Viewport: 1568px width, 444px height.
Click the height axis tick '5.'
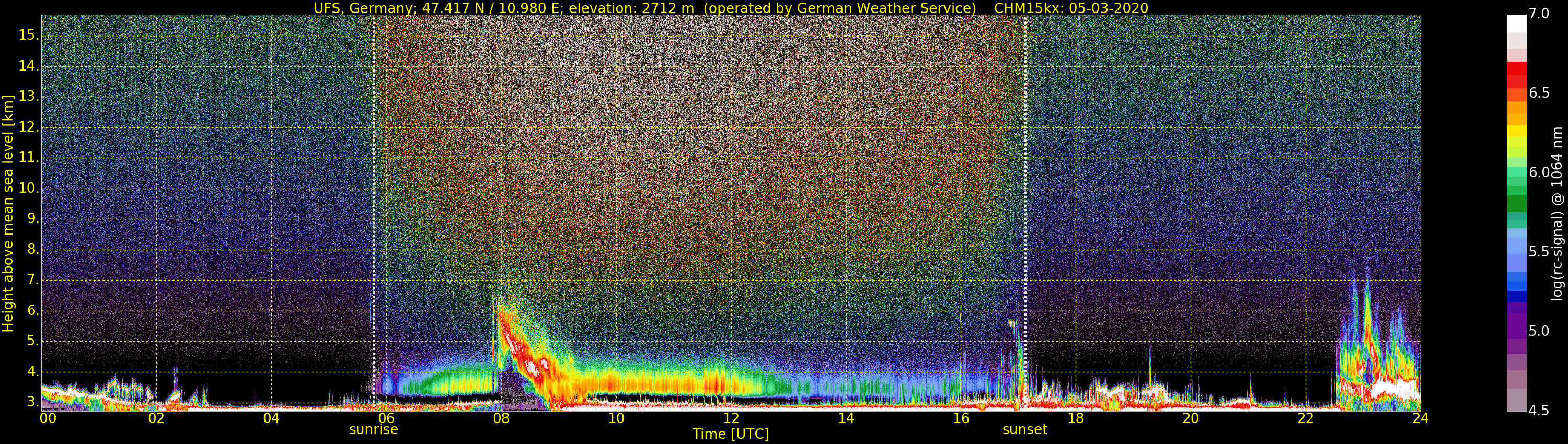click(33, 341)
